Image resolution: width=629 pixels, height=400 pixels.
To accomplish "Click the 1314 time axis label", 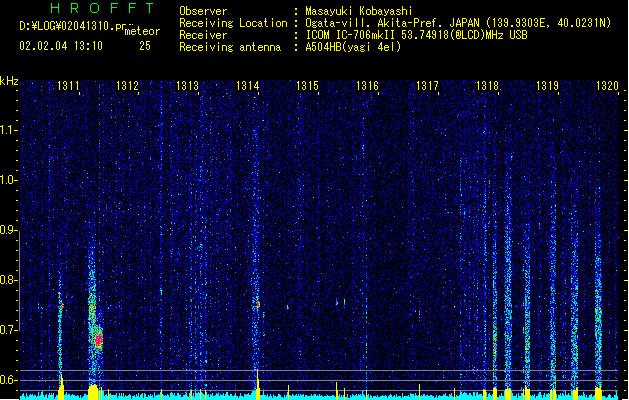I will (x=247, y=86).
